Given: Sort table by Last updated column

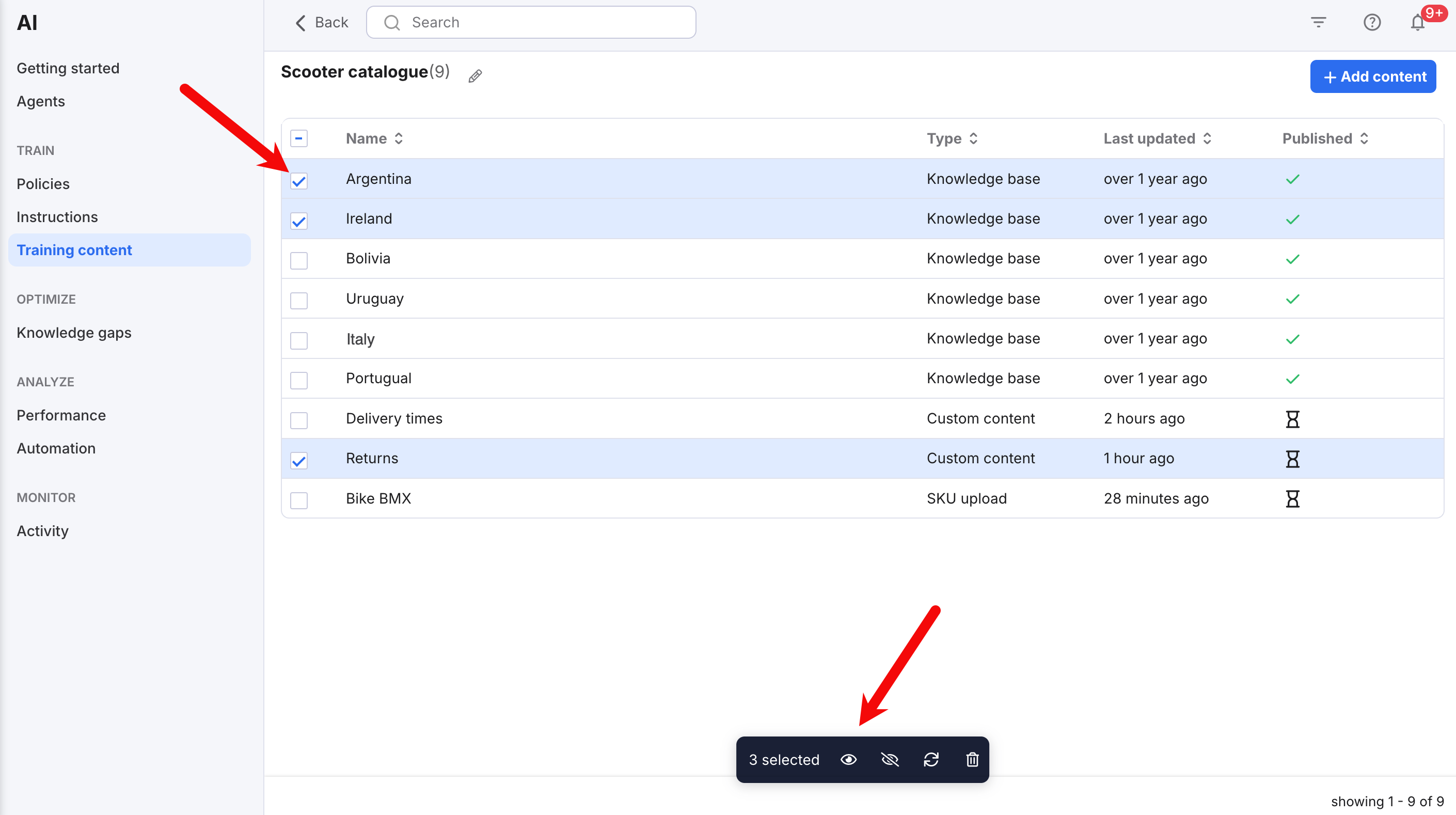Looking at the screenshot, I should (1207, 138).
